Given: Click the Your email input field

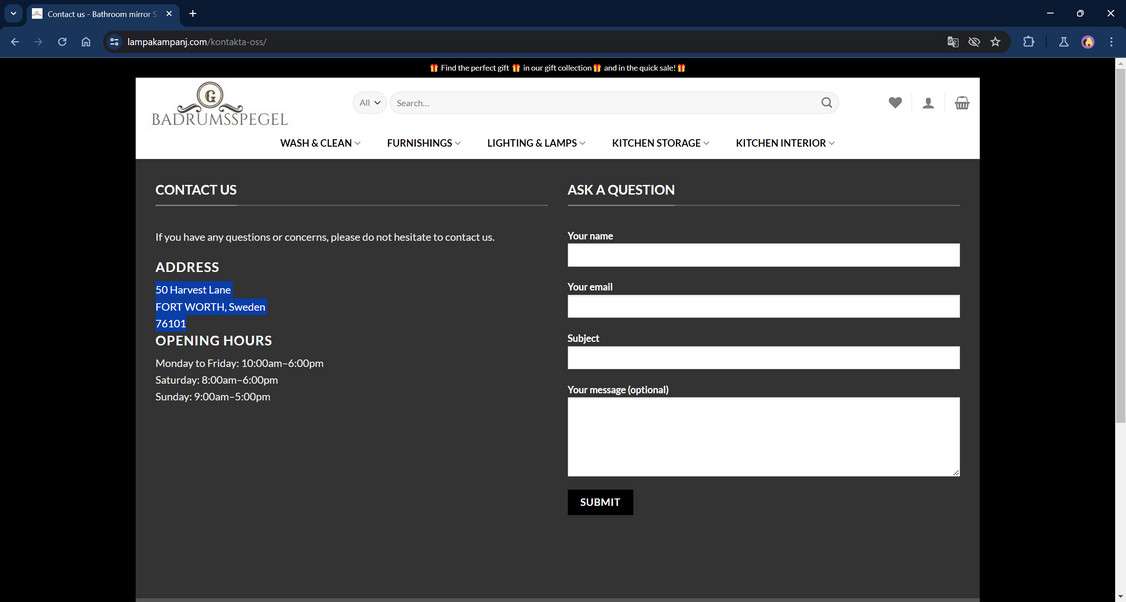Looking at the screenshot, I should tap(763, 306).
